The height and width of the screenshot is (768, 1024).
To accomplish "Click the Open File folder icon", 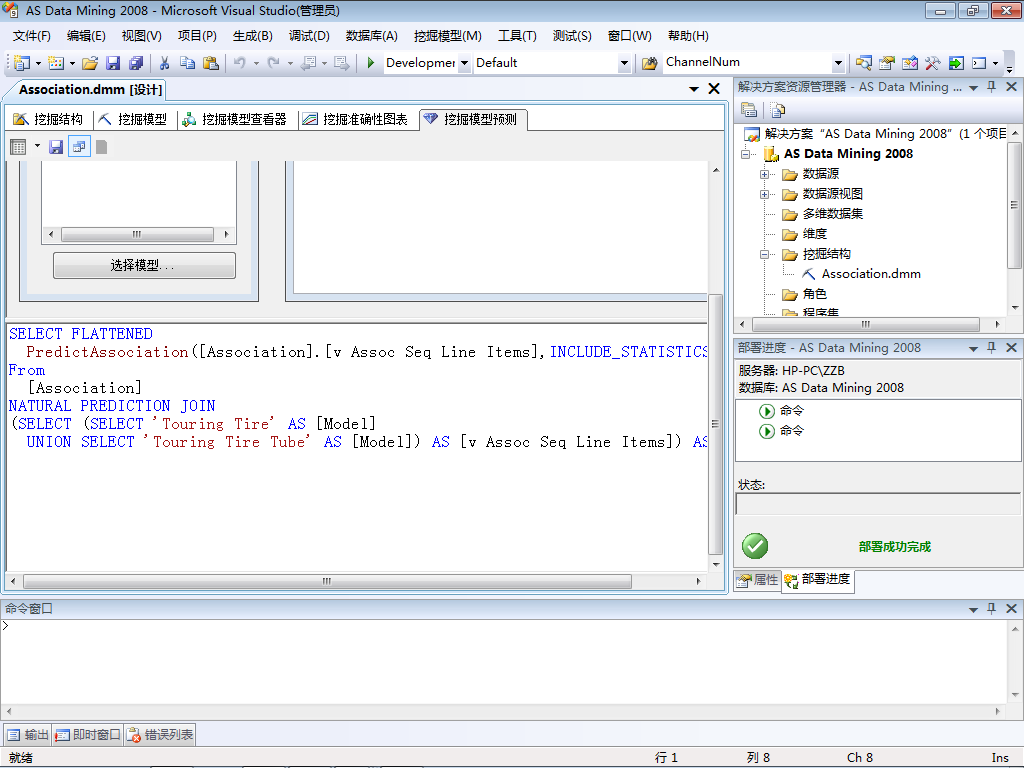I will point(90,63).
